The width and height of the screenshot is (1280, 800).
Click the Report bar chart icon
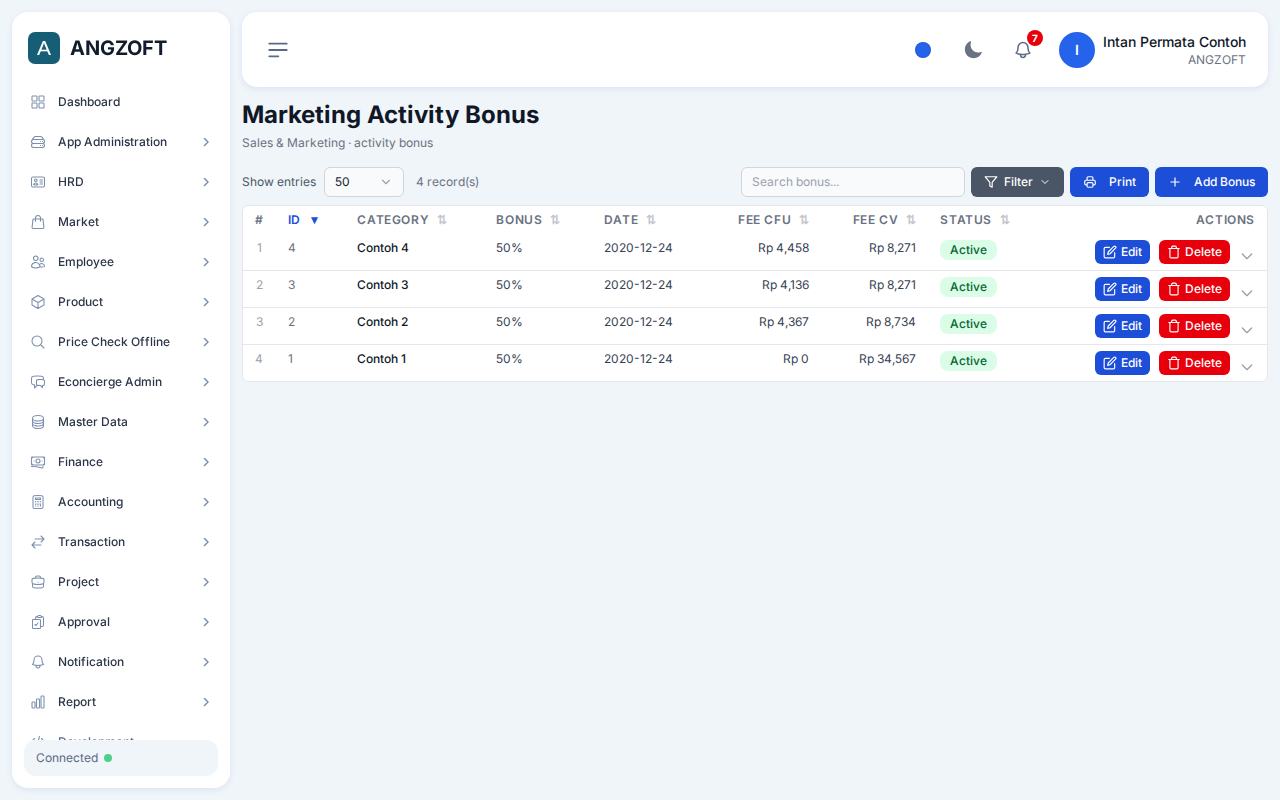pos(38,702)
